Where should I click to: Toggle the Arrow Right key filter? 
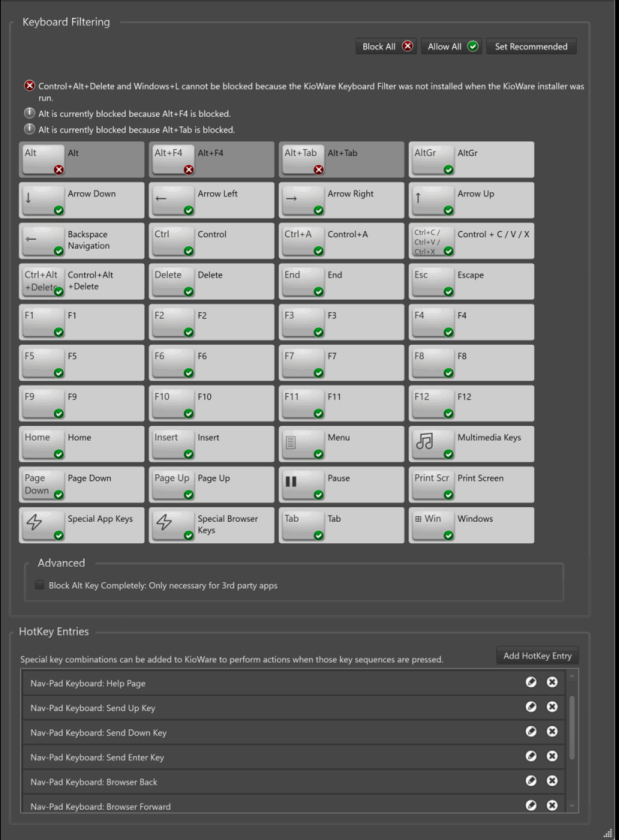[x=341, y=200]
